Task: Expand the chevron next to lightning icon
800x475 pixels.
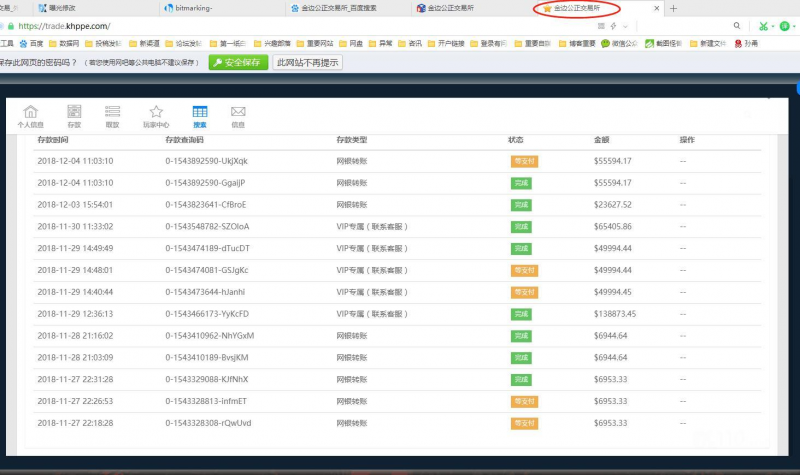Action: pos(625,26)
